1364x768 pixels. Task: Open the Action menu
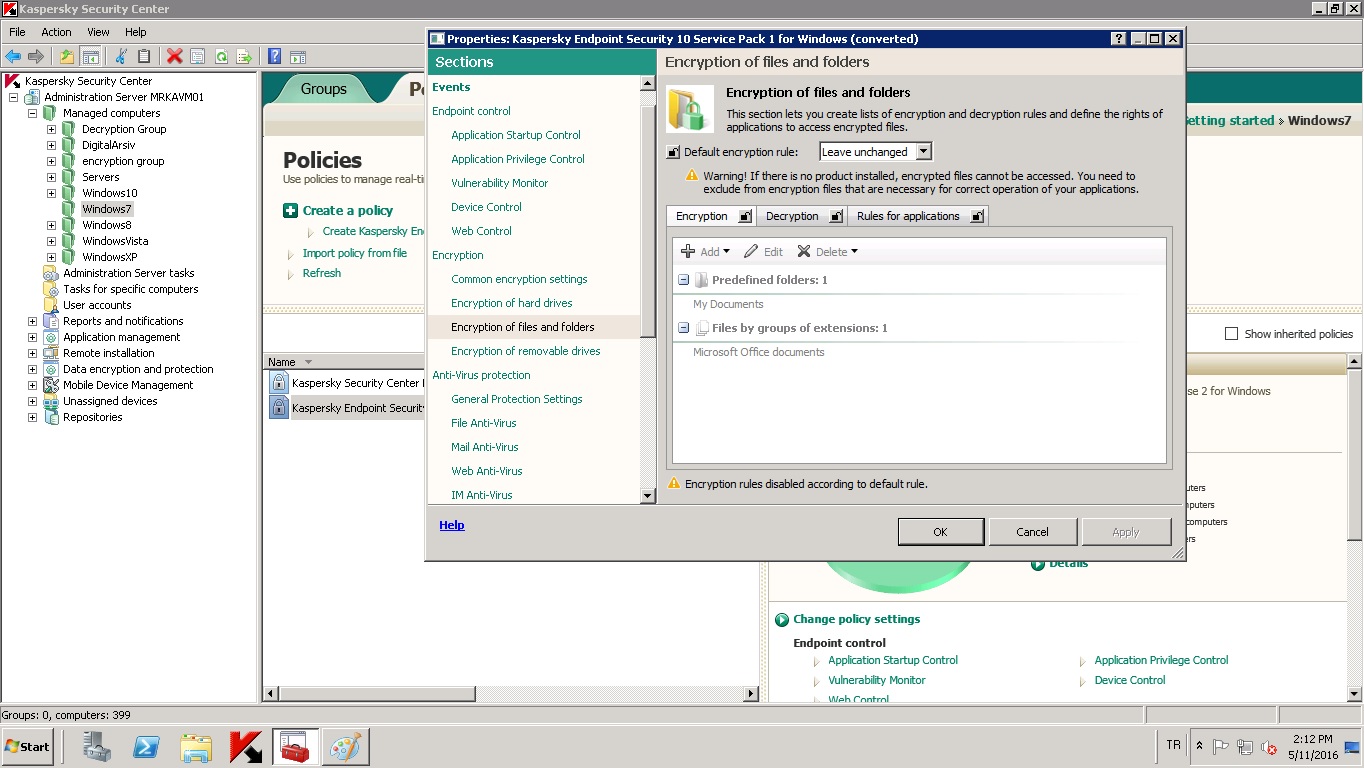pos(56,32)
